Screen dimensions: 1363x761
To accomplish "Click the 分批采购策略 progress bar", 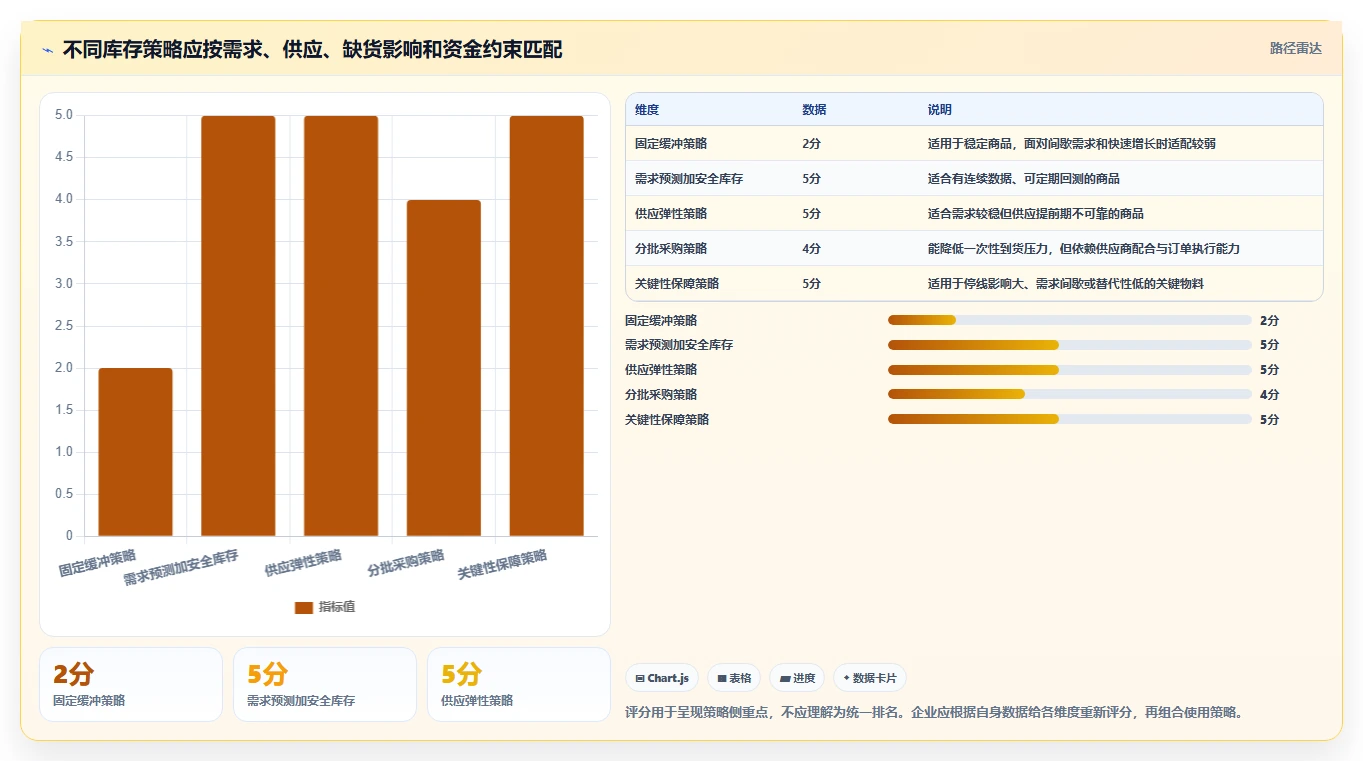I will click(x=1070, y=395).
